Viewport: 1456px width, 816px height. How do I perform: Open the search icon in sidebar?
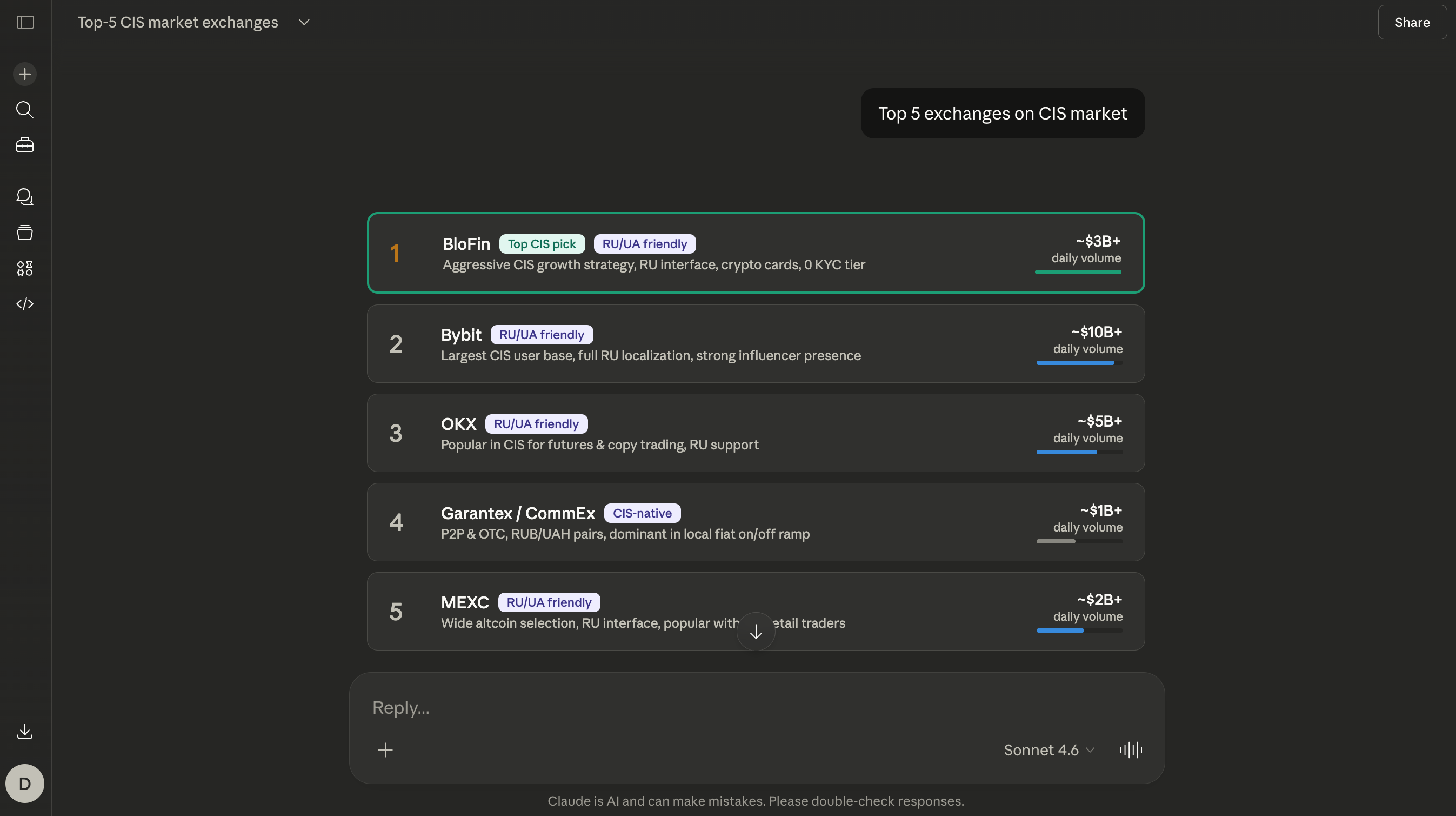(25, 110)
